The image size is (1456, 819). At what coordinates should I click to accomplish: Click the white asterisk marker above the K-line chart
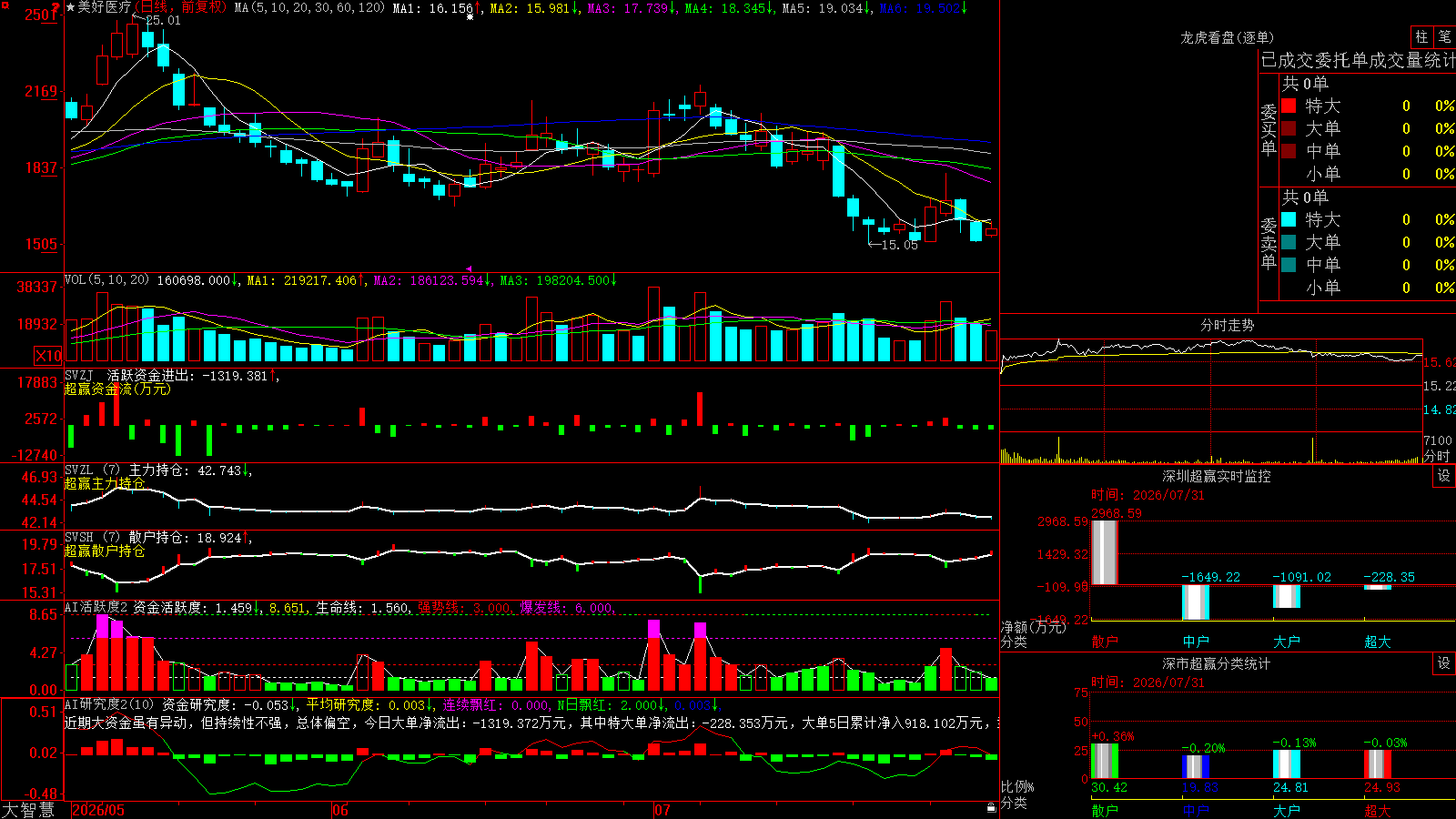pos(470,16)
